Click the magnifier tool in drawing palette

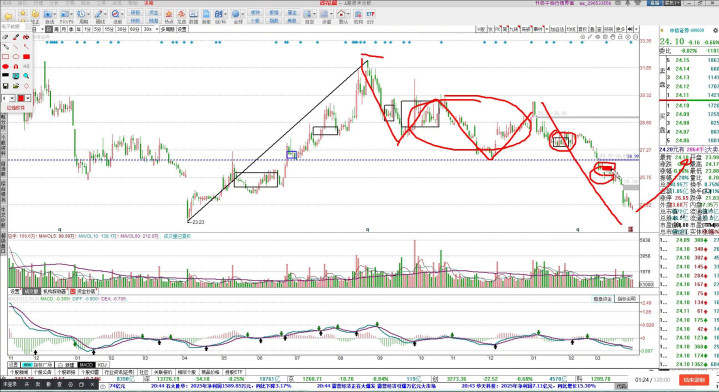26,76
